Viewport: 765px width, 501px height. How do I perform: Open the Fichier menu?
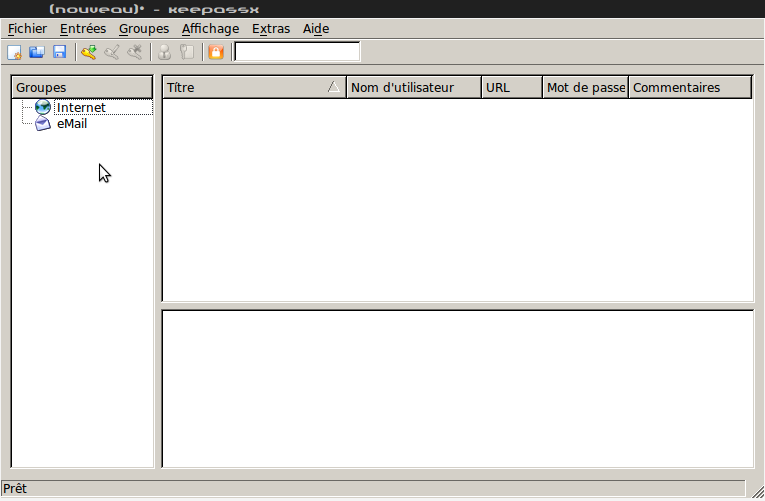click(27, 29)
